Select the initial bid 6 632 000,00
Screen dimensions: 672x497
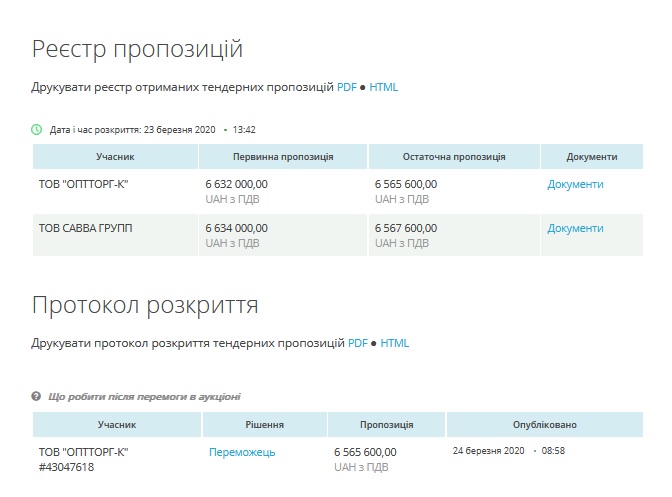[x=237, y=184]
